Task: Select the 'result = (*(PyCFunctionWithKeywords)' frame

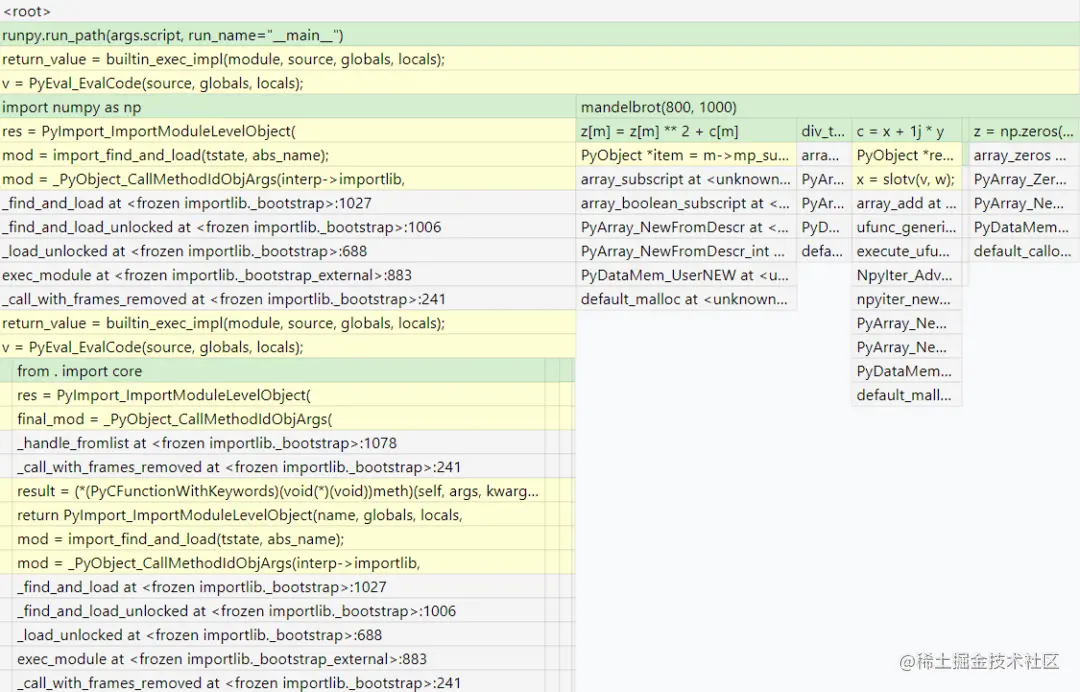Action: tap(278, 491)
